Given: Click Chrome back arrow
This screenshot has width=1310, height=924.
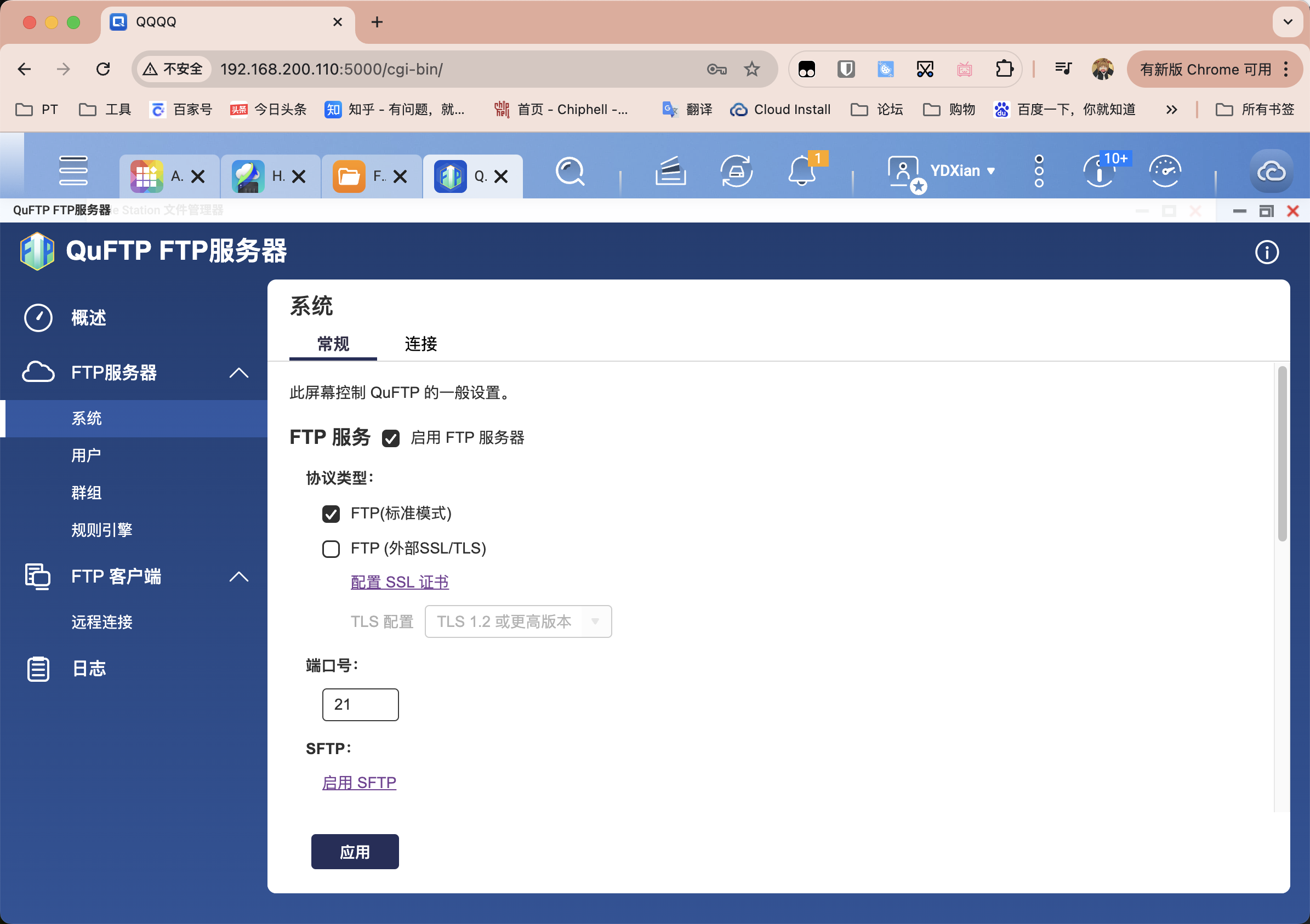Looking at the screenshot, I should pos(25,69).
